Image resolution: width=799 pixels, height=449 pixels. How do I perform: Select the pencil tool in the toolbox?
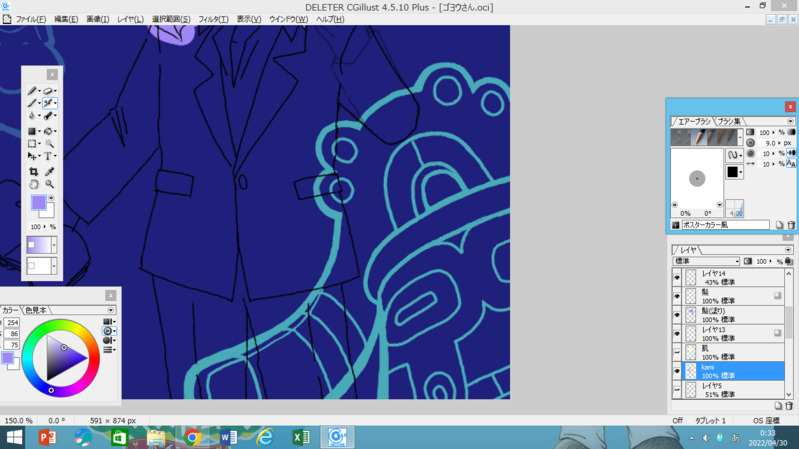tap(32, 91)
